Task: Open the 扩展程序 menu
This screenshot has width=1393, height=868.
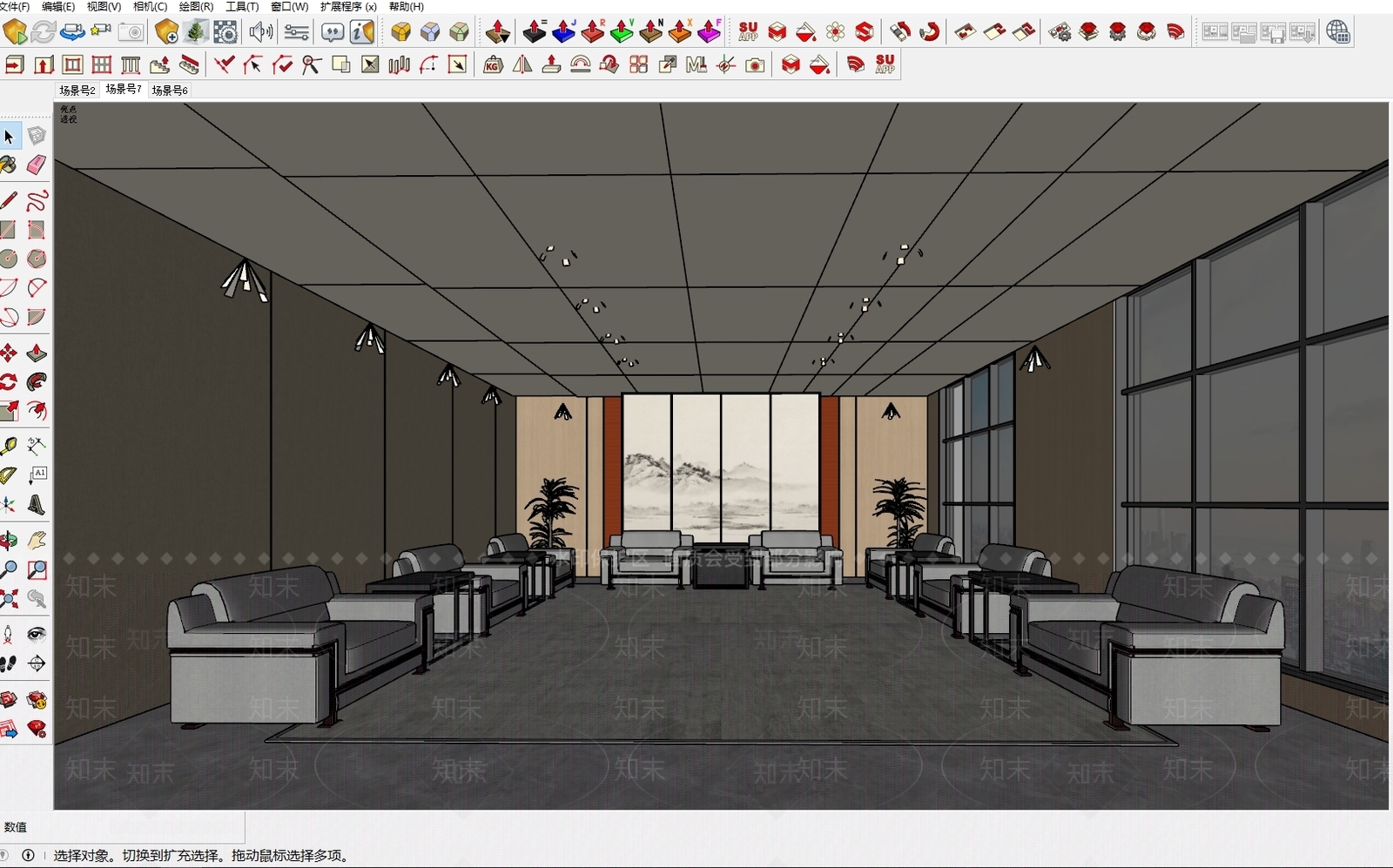Action: (x=348, y=6)
